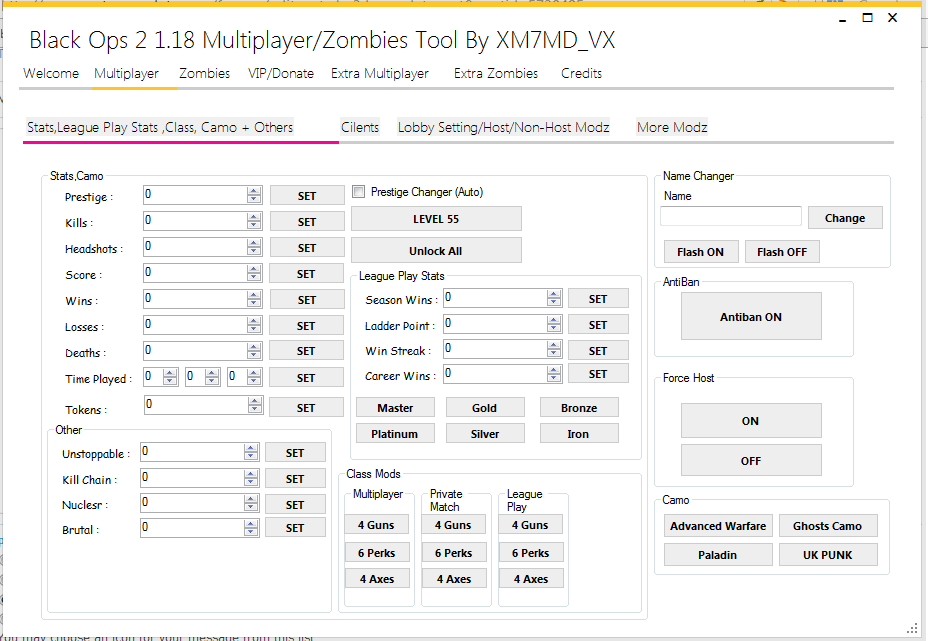This screenshot has width=928, height=641.
Task: Set league rank to Platinum
Action: 395,434
